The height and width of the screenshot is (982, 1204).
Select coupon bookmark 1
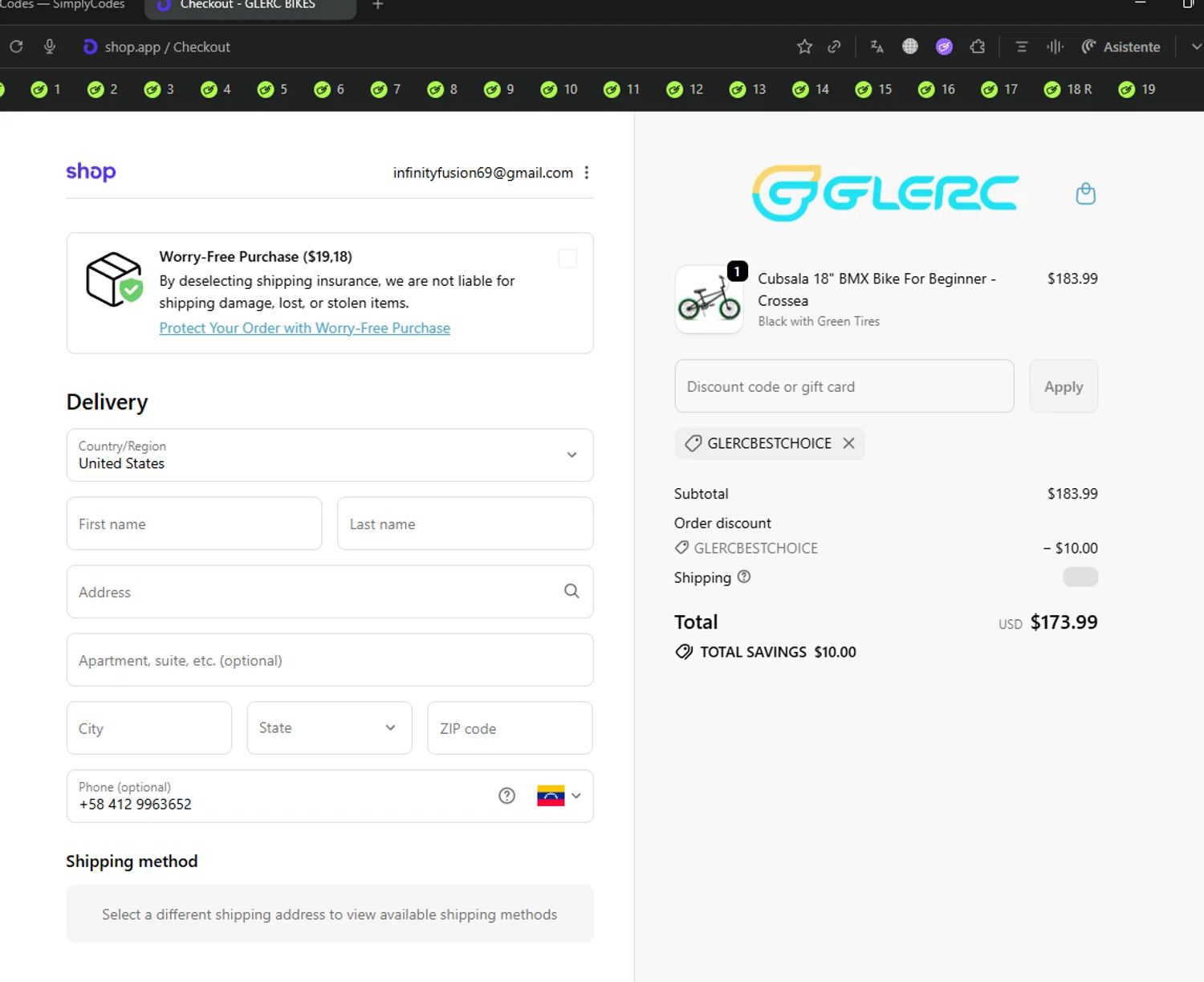click(46, 89)
